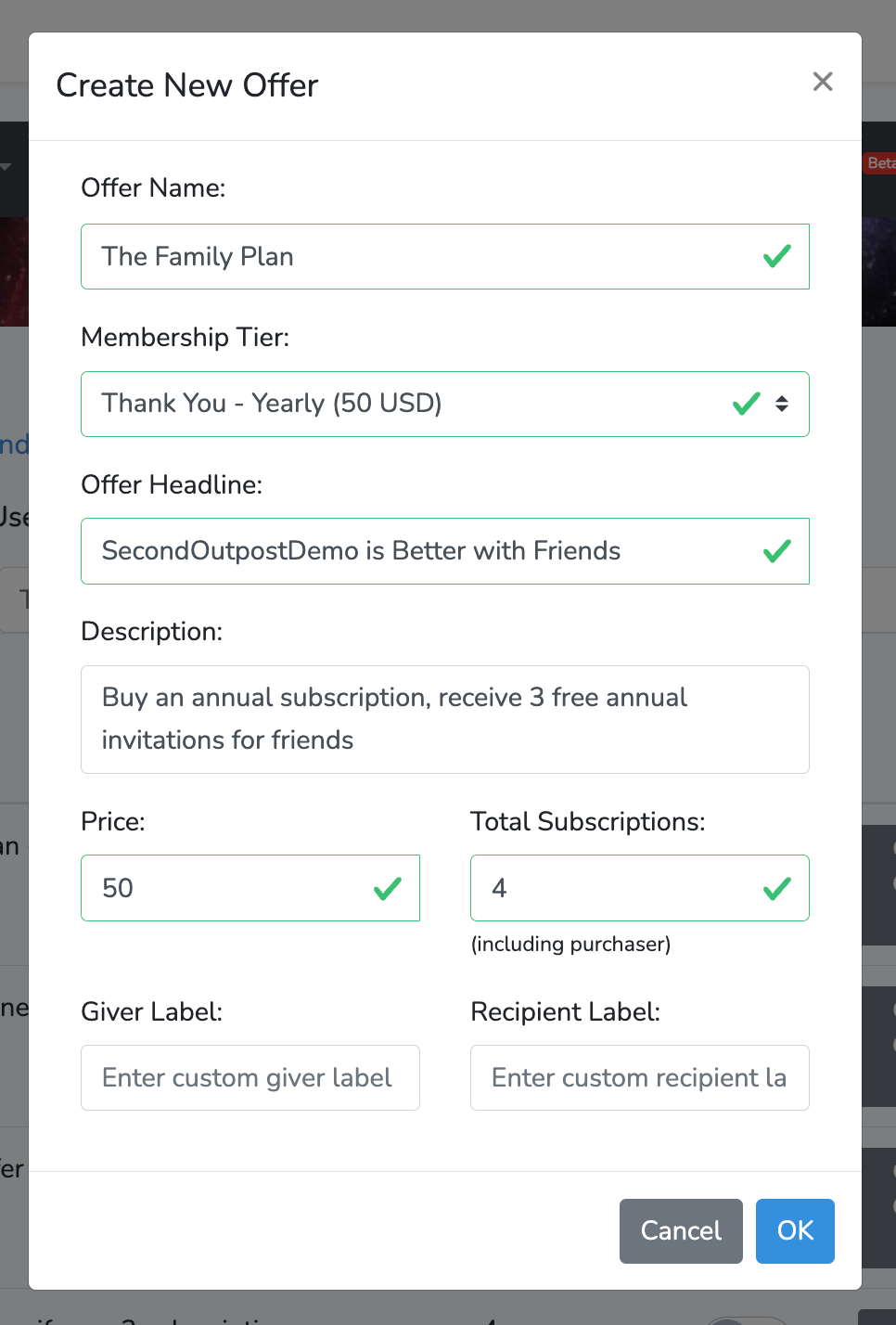896x1325 pixels.
Task: Click the Offer Name validation checkmark
Action: point(776,256)
